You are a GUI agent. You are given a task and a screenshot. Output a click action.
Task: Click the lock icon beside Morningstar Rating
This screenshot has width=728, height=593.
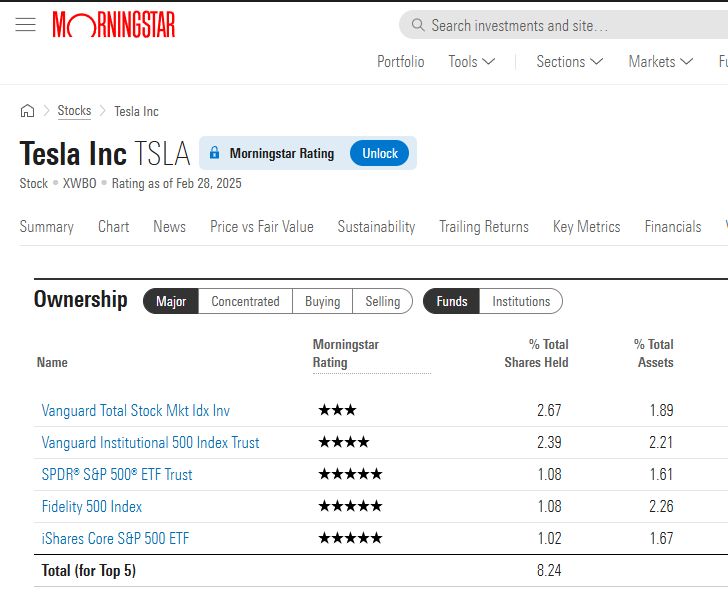[x=214, y=153]
